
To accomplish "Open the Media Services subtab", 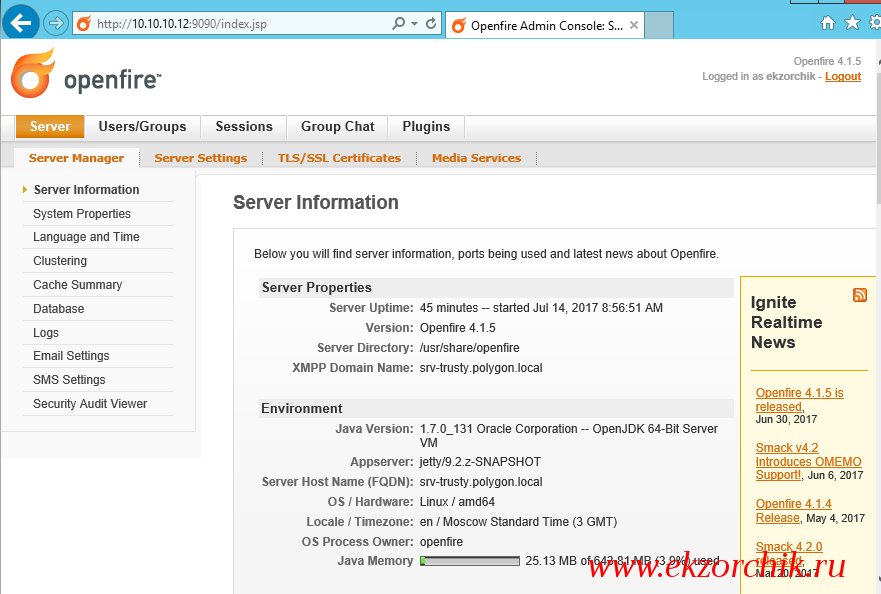I will tap(476, 158).
